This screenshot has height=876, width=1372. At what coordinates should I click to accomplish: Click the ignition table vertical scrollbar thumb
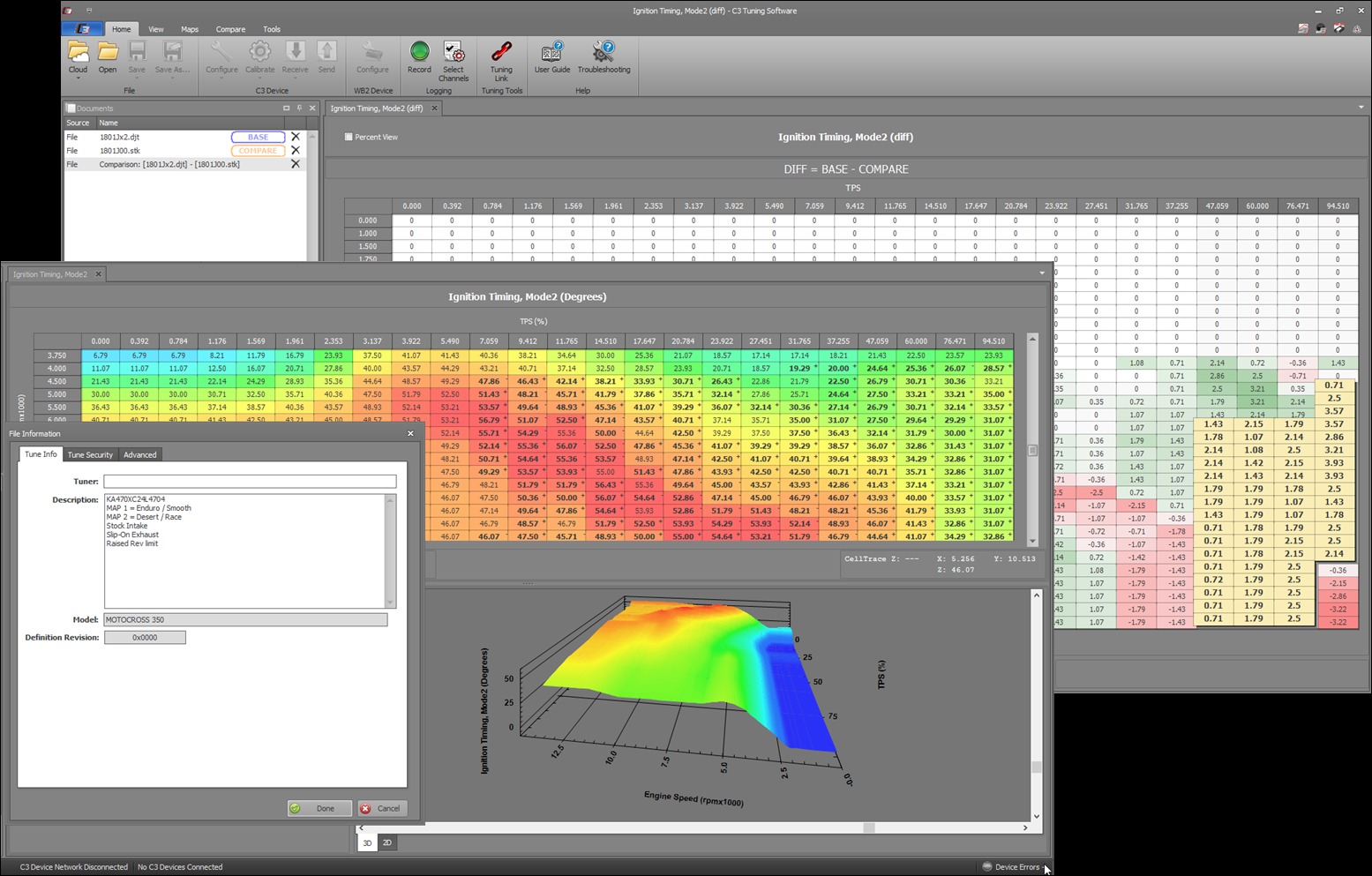(x=1032, y=450)
